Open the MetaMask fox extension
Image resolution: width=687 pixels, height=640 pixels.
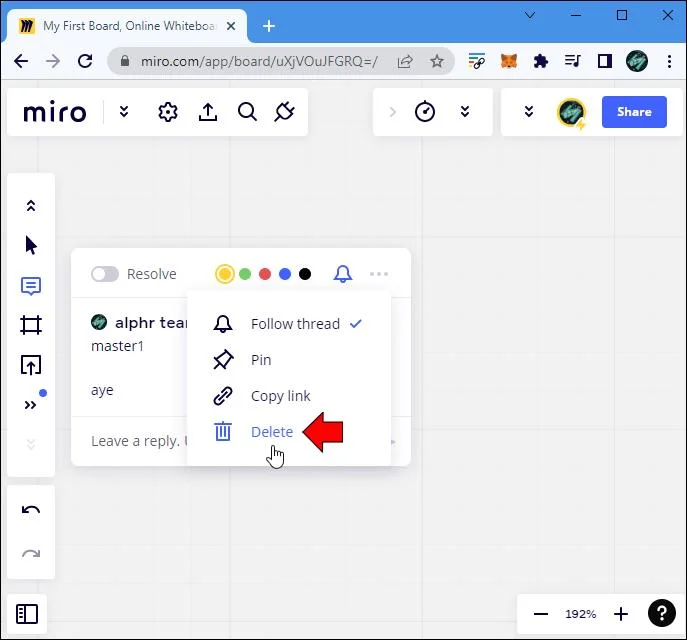coord(509,61)
